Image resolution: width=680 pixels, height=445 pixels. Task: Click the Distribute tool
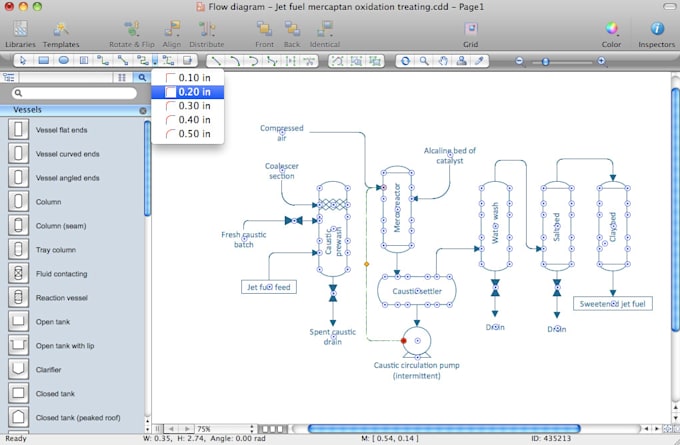[206, 34]
